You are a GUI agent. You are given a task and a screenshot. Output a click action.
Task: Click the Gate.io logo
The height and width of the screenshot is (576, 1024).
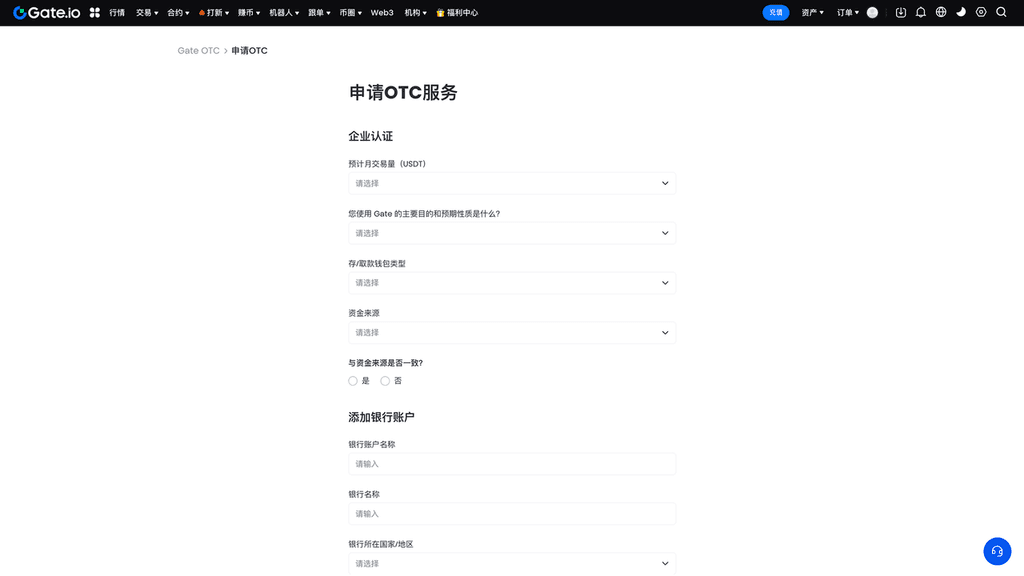46,13
